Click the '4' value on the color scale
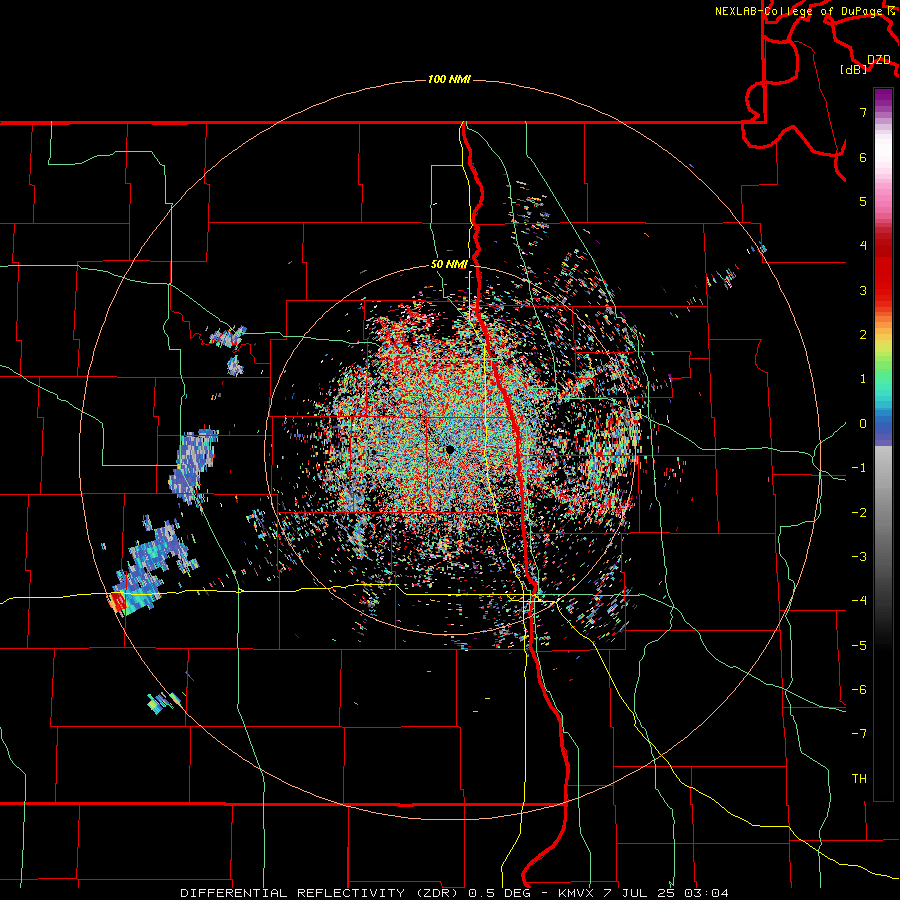900x900 pixels. pos(863,246)
